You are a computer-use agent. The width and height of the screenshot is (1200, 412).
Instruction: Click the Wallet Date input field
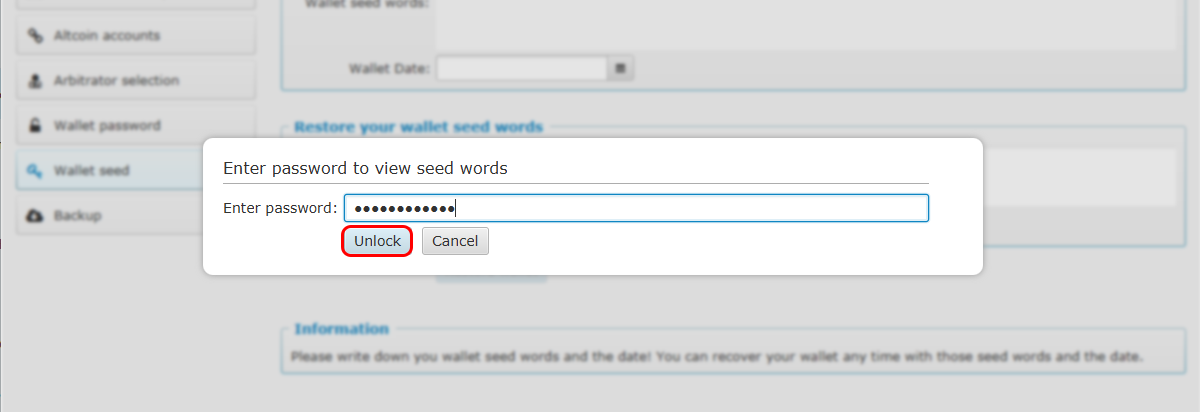[x=522, y=69]
